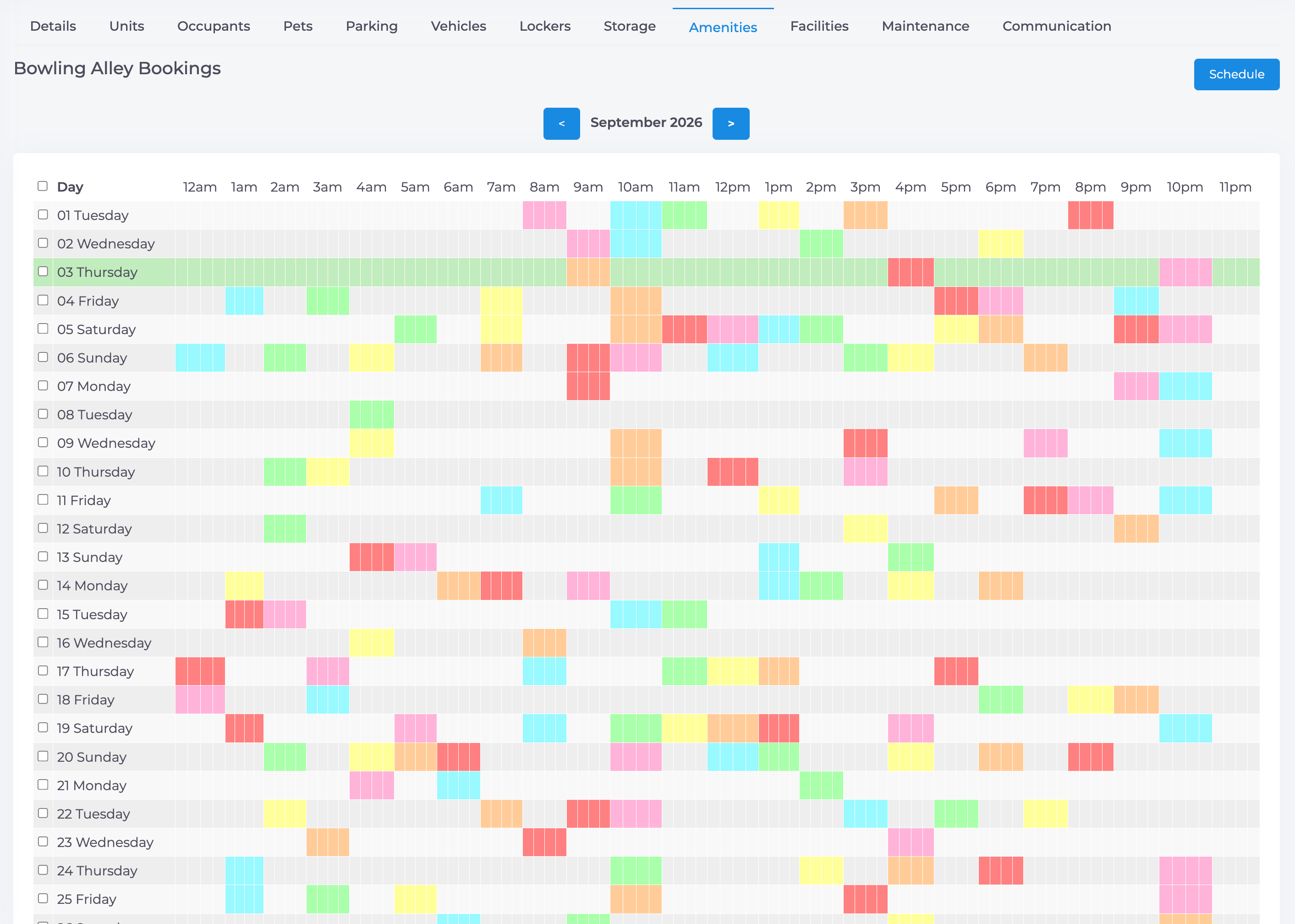Advance to the next month
The width and height of the screenshot is (1295, 924).
pyautogui.click(x=731, y=123)
